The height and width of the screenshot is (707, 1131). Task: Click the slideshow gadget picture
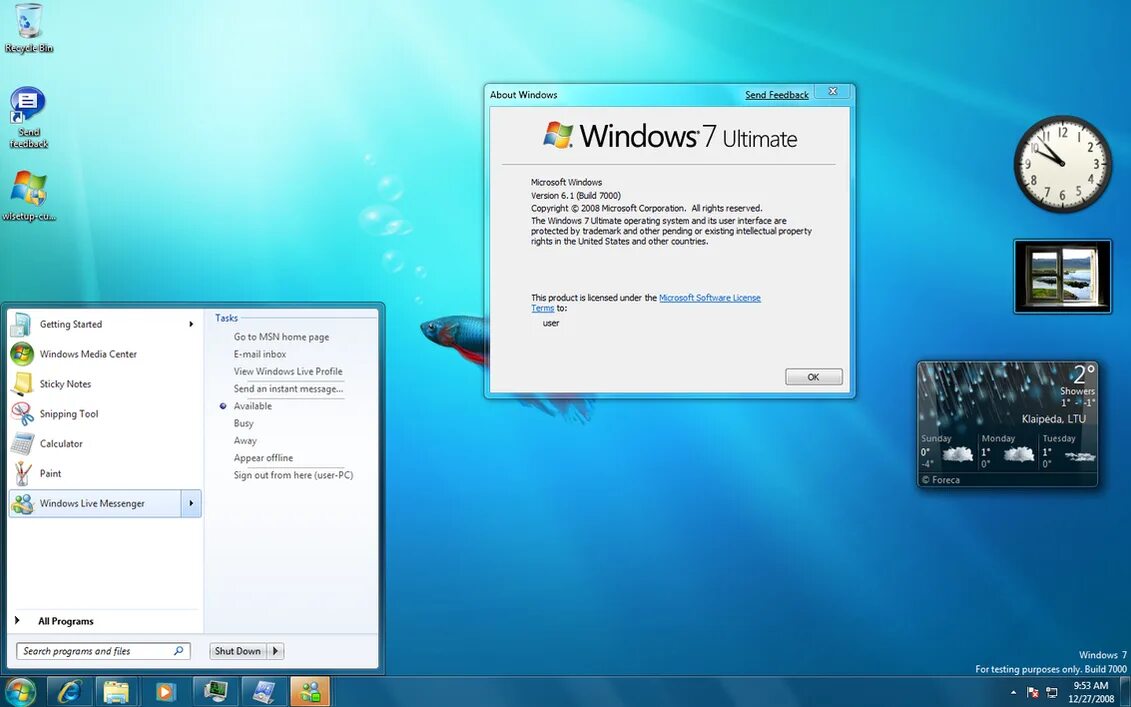point(1062,277)
